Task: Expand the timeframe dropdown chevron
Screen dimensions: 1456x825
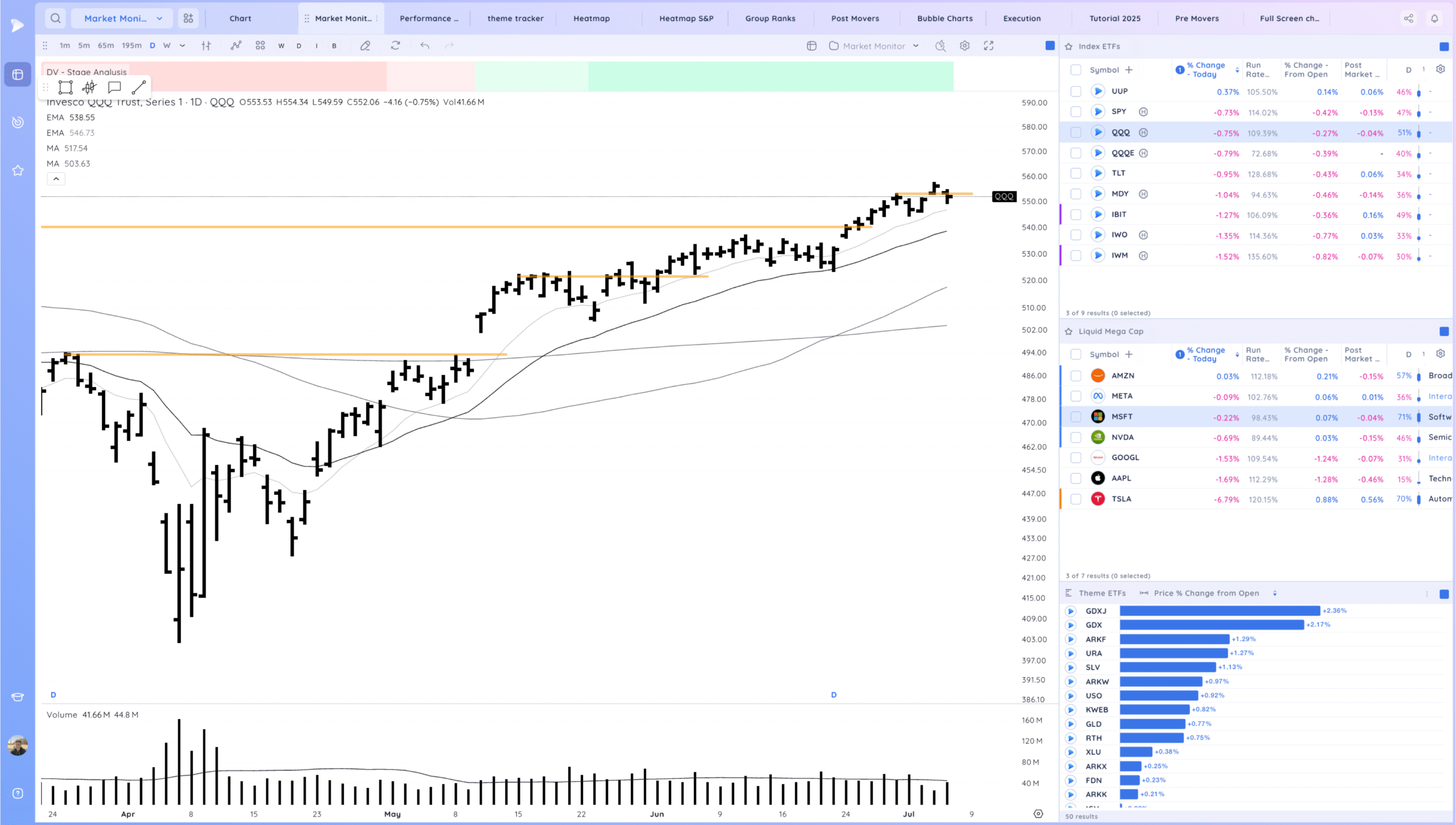Action: (x=182, y=46)
